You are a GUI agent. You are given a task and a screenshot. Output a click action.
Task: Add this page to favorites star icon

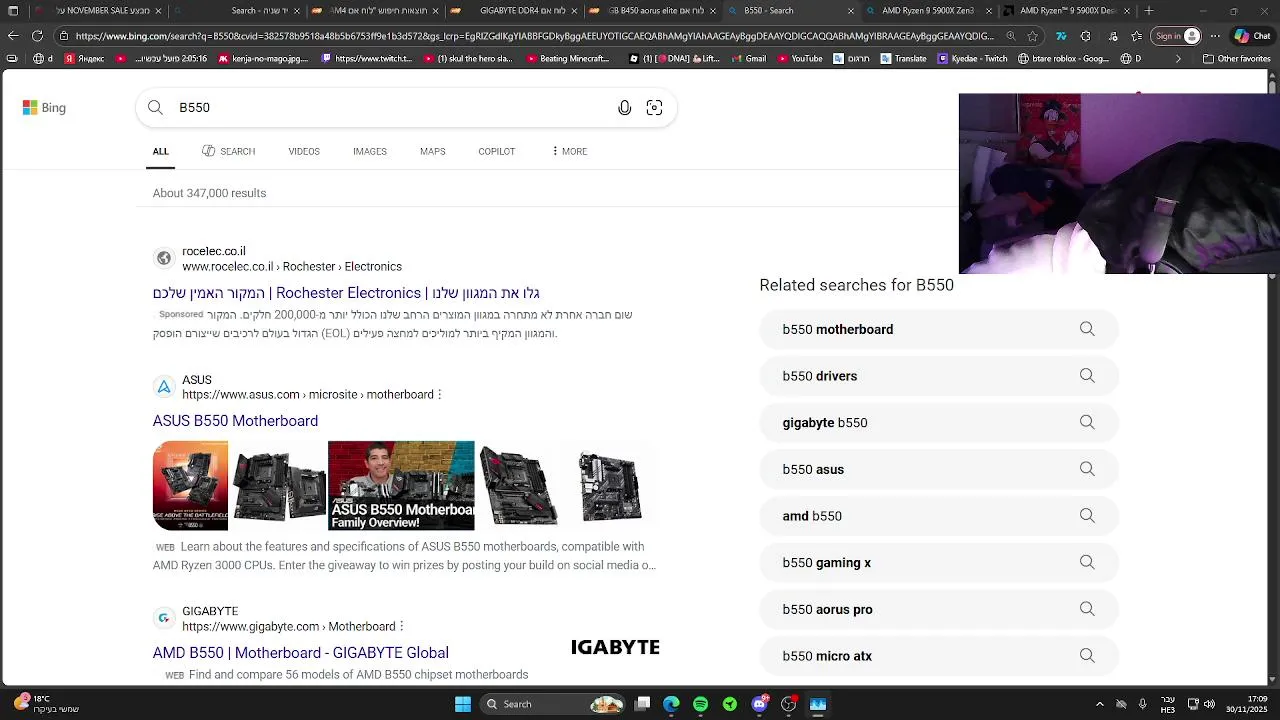[1032, 36]
